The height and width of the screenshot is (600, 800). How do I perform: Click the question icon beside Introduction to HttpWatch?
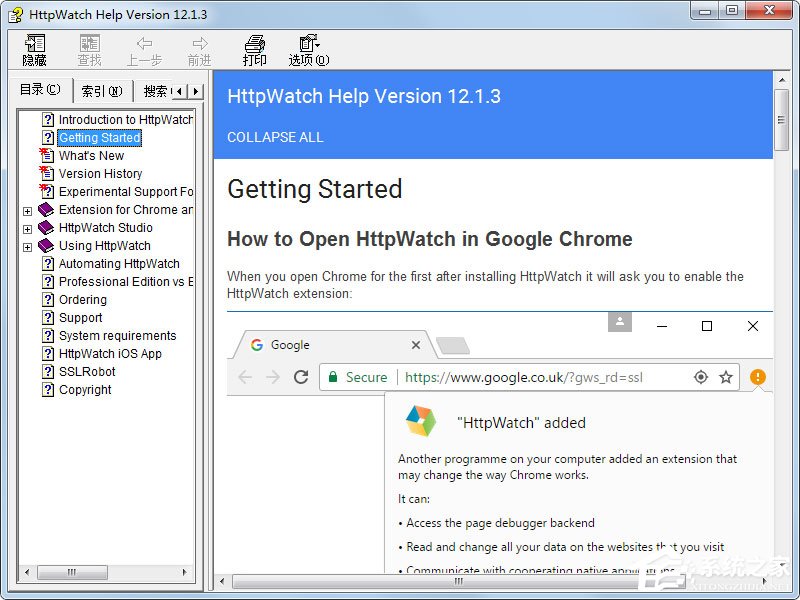[47, 119]
